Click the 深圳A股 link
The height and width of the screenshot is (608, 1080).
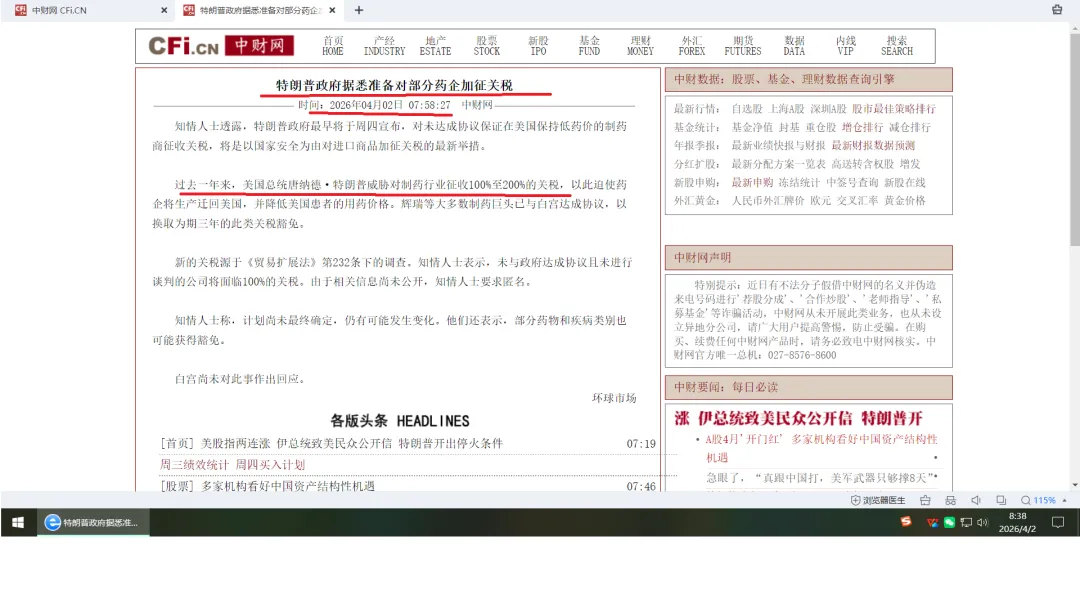828,109
